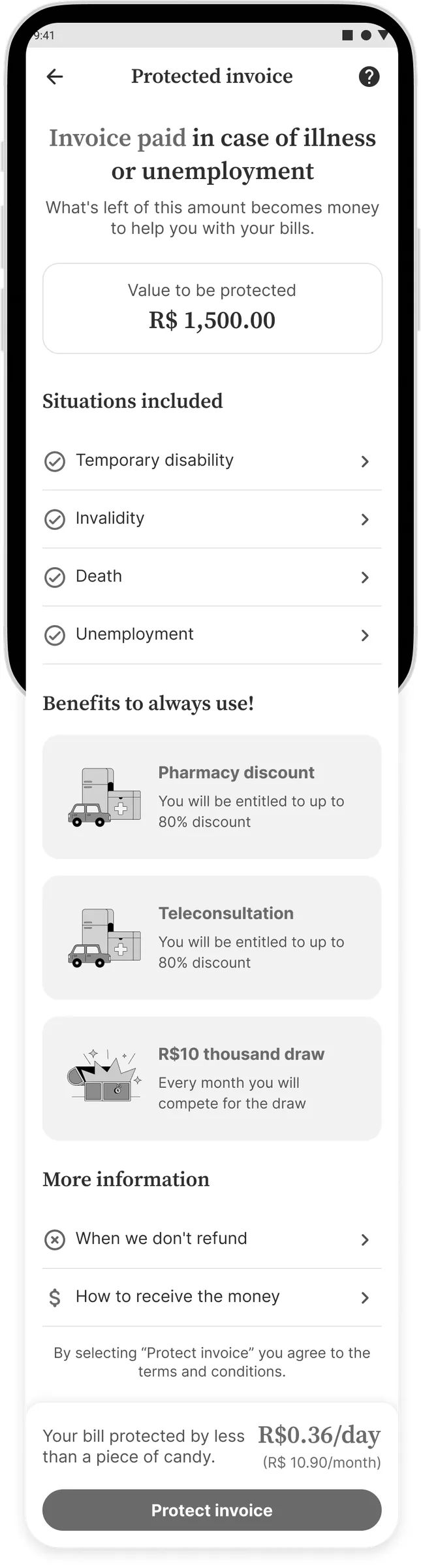Tap the Value to be protected box

pyautogui.click(x=212, y=308)
